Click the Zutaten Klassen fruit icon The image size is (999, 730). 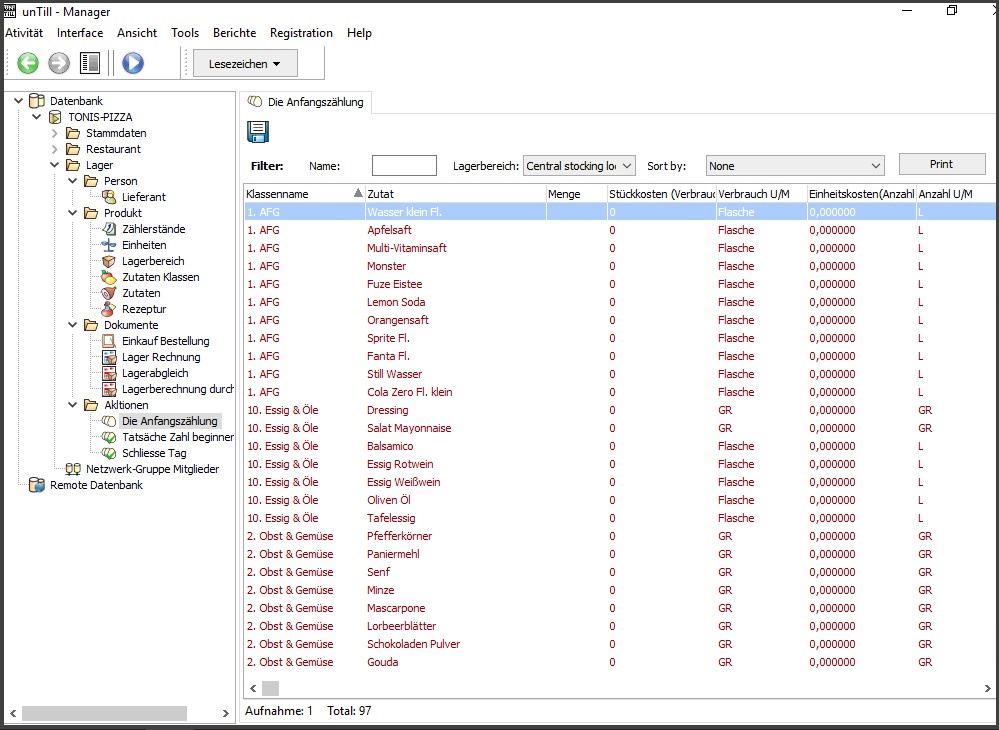[x=110, y=277]
